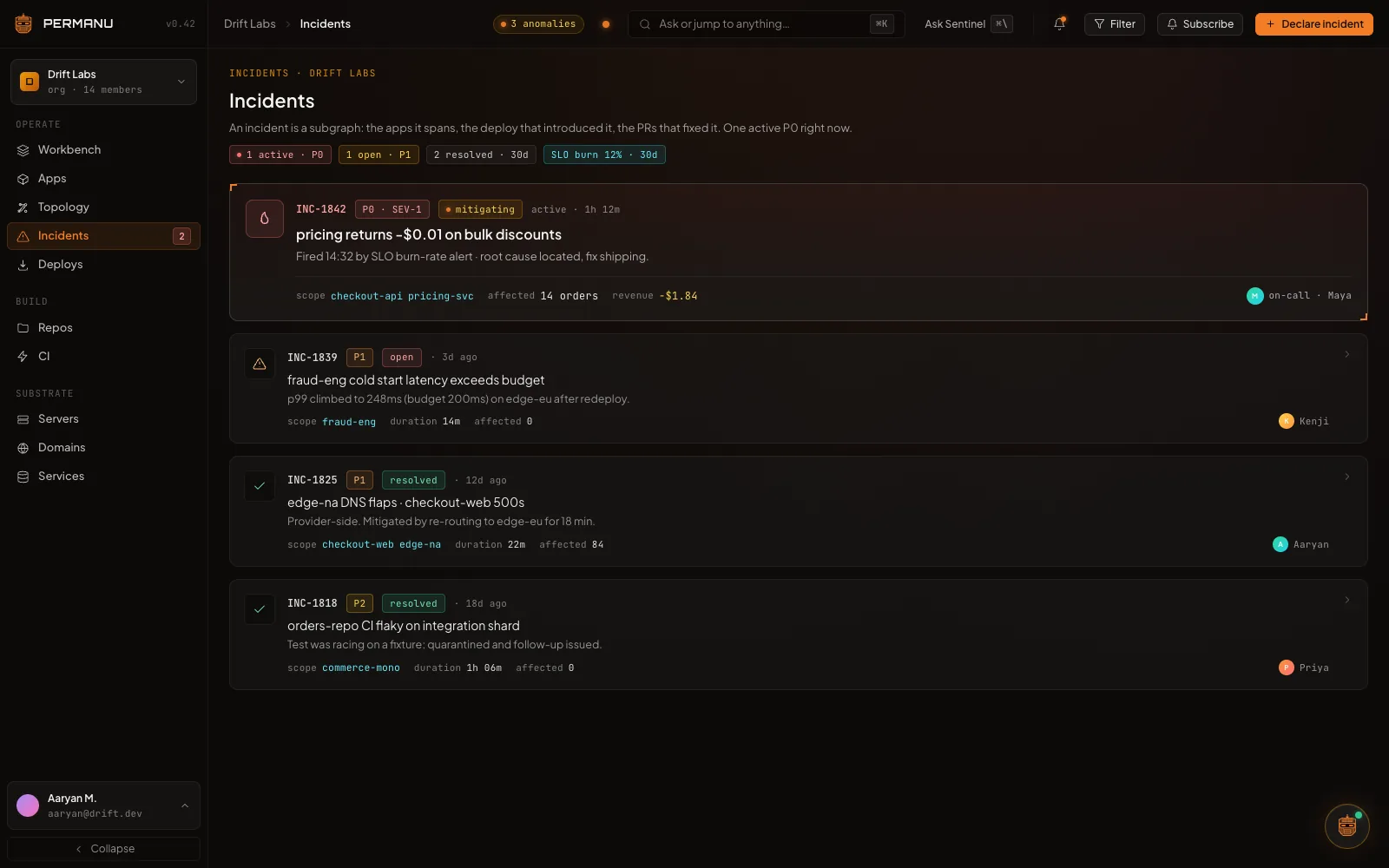Open the notifications bell

pyautogui.click(x=1059, y=23)
